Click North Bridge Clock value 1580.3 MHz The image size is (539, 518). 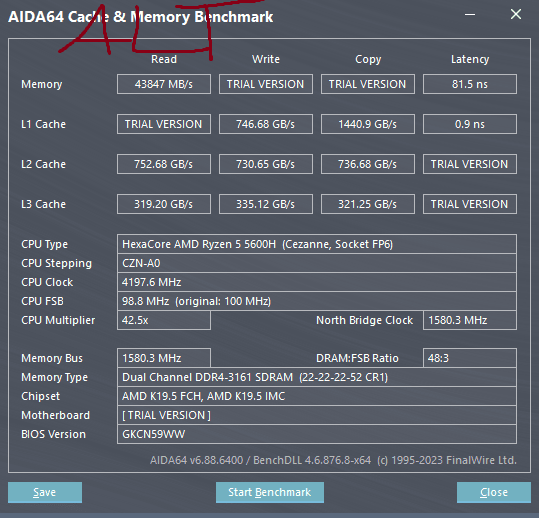(x=470, y=320)
